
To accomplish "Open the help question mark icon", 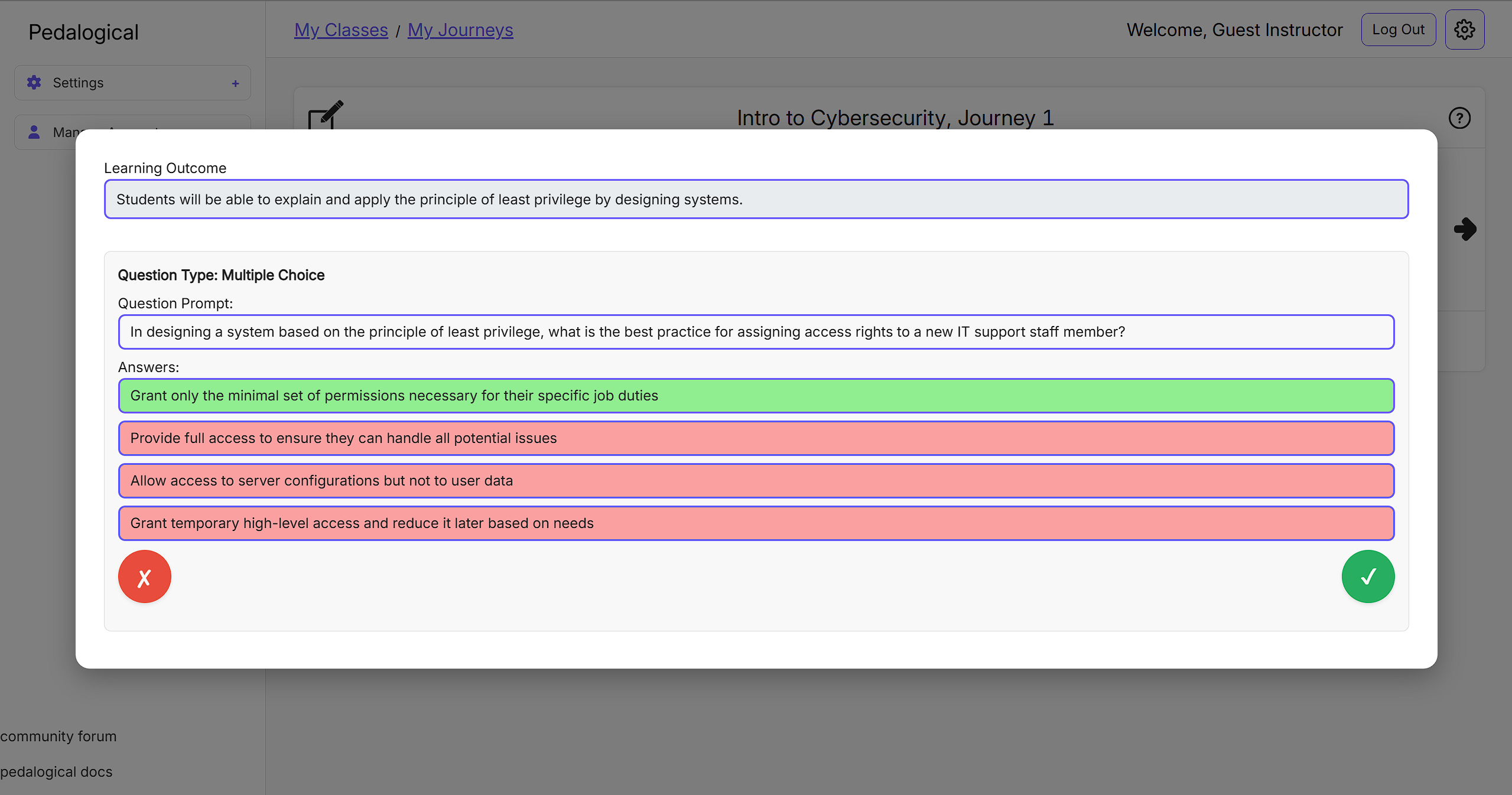I will coord(1459,118).
